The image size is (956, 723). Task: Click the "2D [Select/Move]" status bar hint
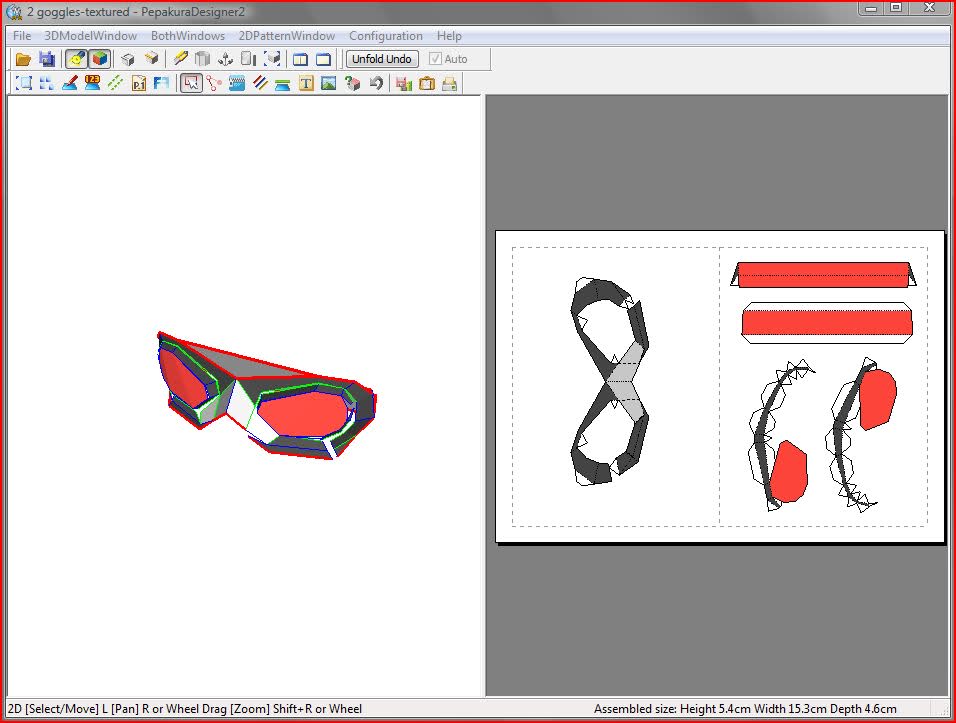click(x=185, y=709)
